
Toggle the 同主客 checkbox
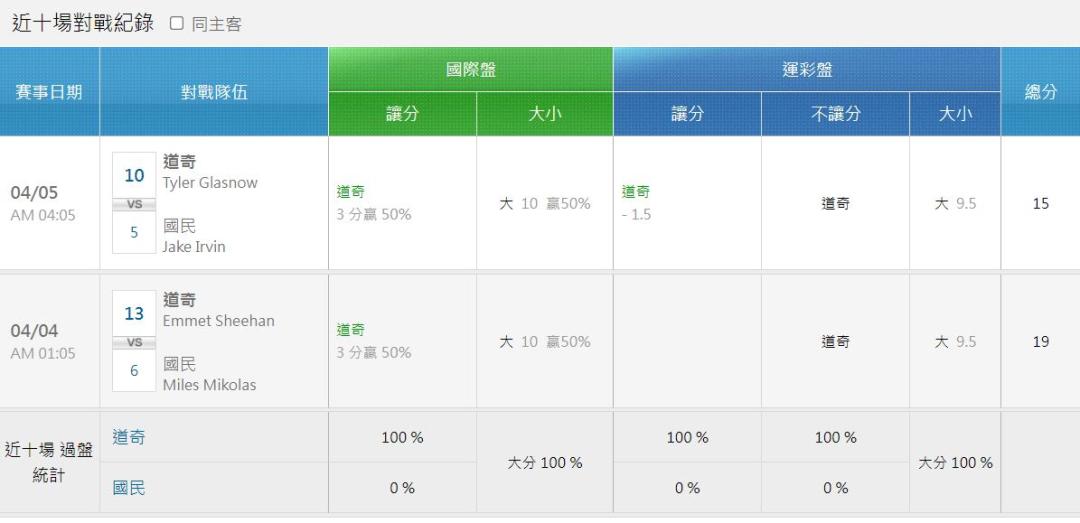[177, 23]
